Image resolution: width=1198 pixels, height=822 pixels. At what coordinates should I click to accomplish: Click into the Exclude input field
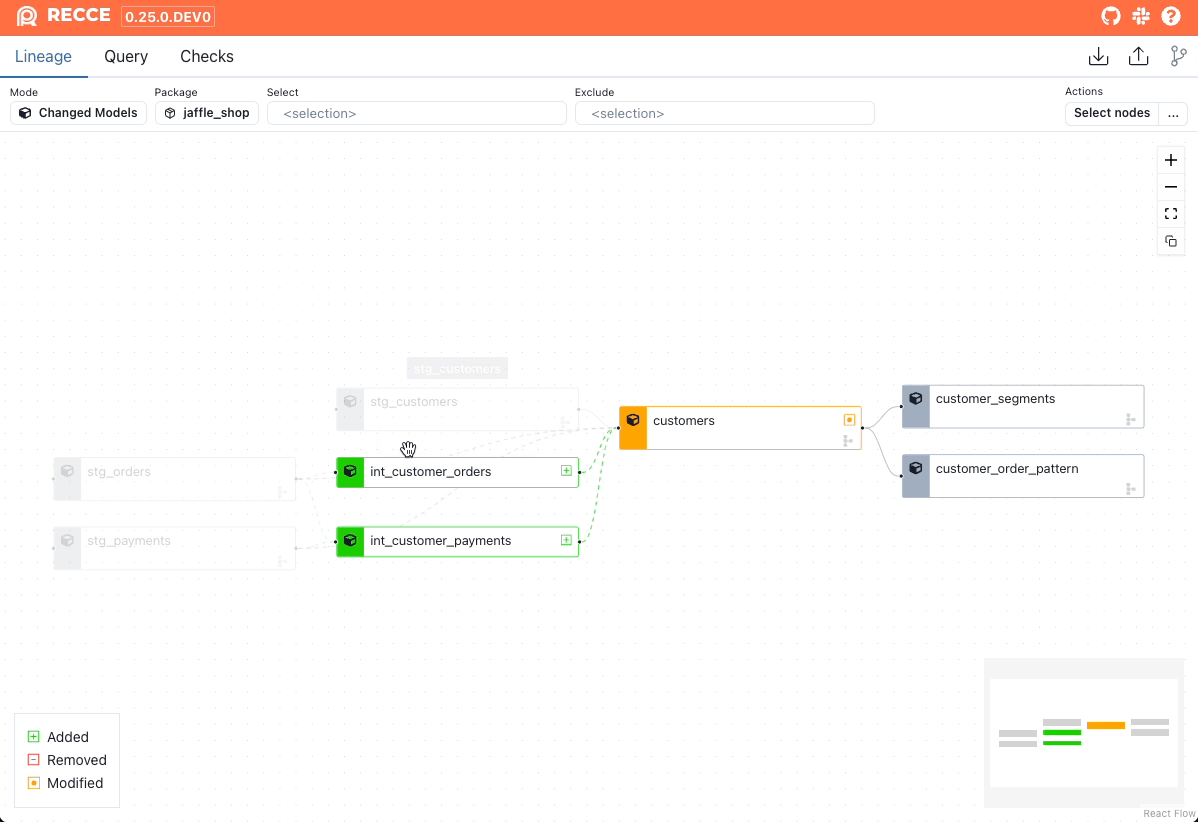point(724,114)
